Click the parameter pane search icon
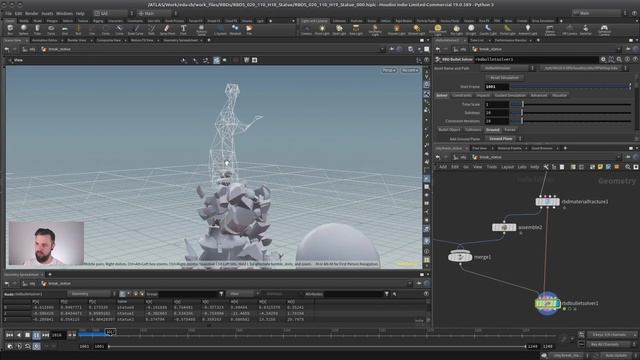640x360 pixels. (x=619, y=60)
